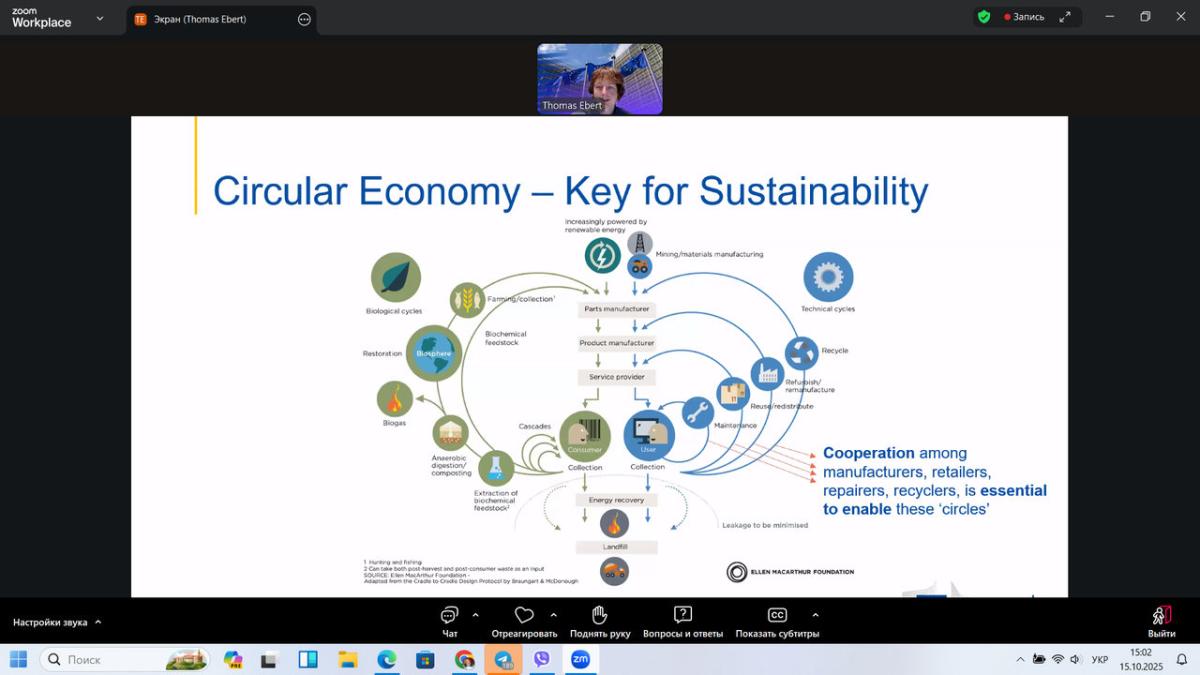Open the Chat panel icon
The width and height of the screenshot is (1200, 675).
[x=449, y=615]
